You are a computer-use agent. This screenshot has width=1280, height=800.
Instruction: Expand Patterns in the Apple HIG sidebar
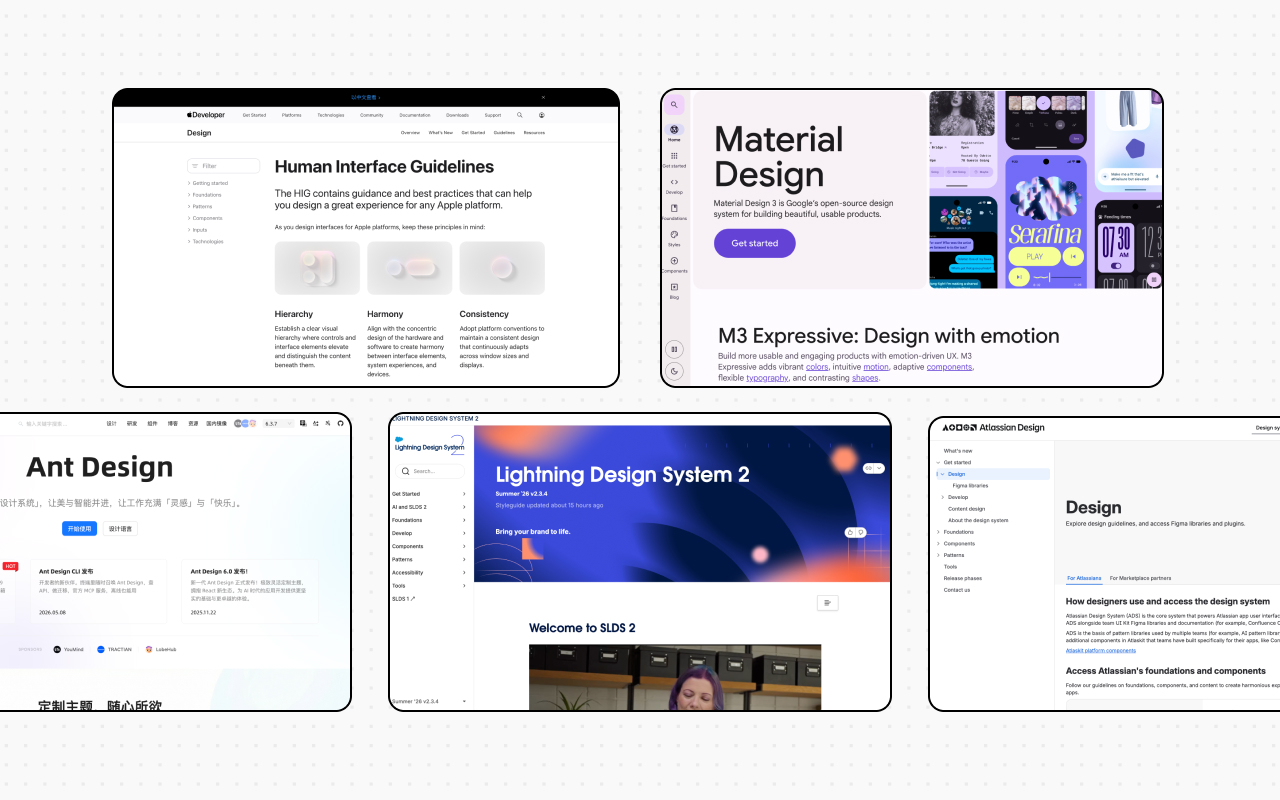pos(202,207)
